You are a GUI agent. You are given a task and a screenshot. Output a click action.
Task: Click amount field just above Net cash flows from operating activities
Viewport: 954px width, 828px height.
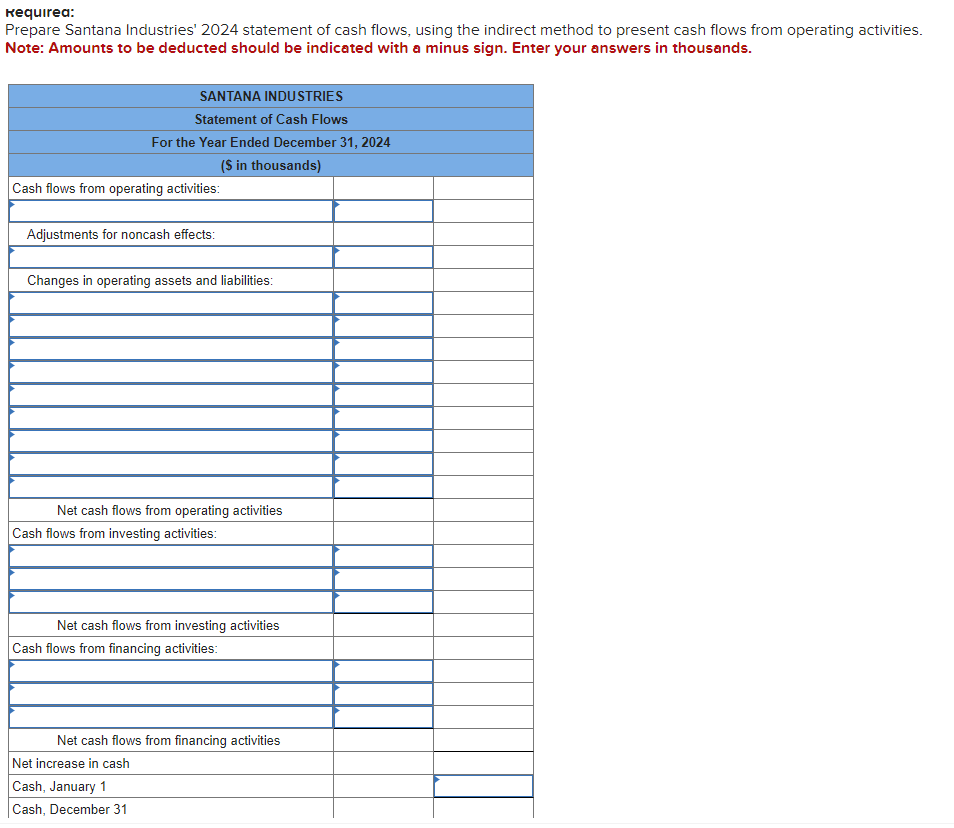coord(383,487)
